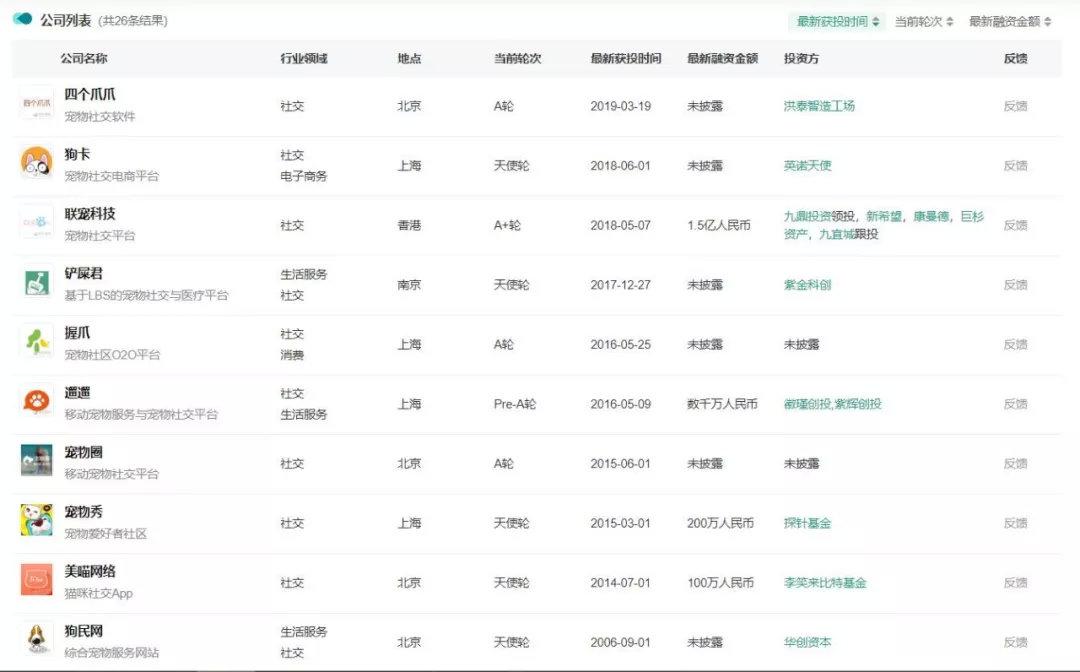Open company 铲屎君
The width and height of the screenshot is (1080, 672).
click(x=83, y=273)
